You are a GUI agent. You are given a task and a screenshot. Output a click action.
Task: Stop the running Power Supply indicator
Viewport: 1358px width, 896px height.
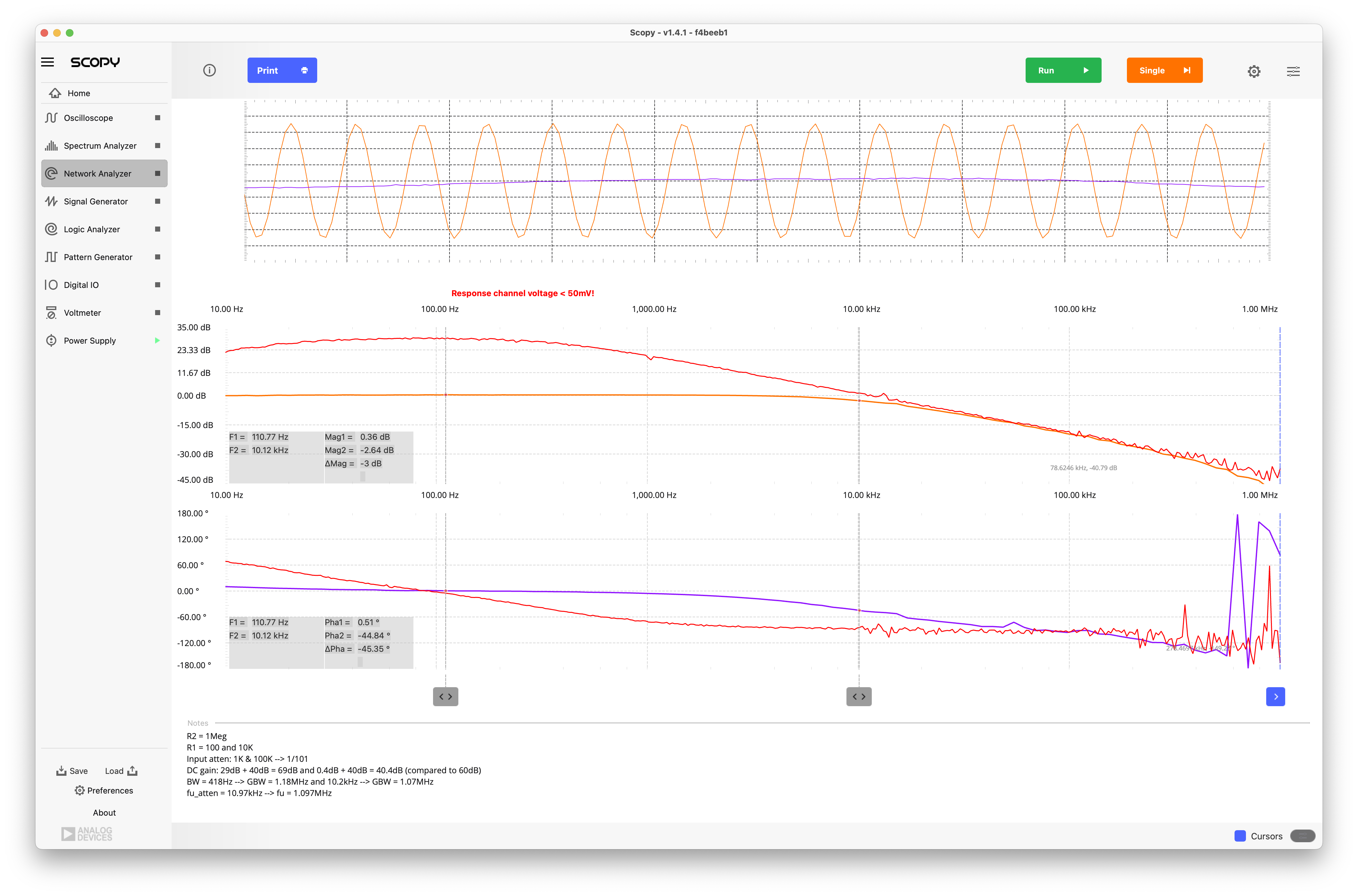[157, 340]
